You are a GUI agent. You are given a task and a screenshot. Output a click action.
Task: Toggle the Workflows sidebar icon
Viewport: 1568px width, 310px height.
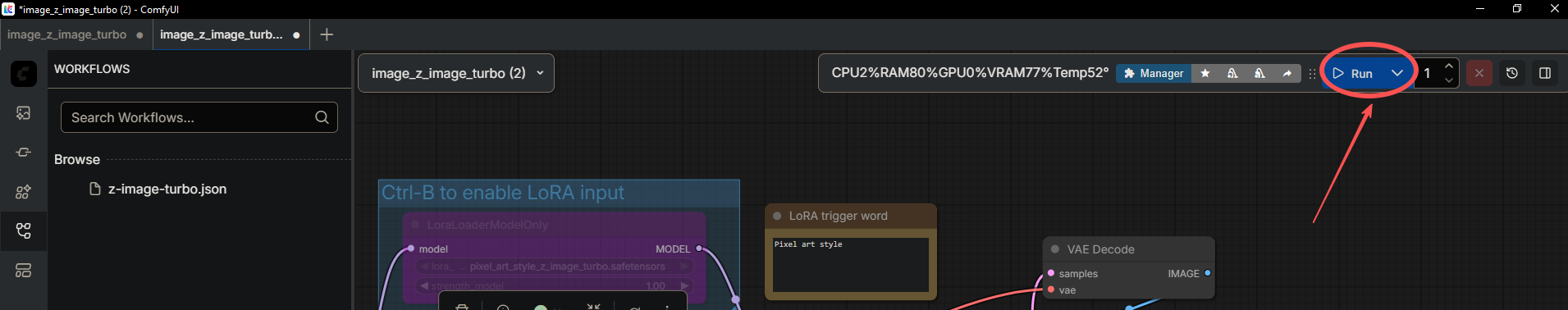(x=23, y=231)
